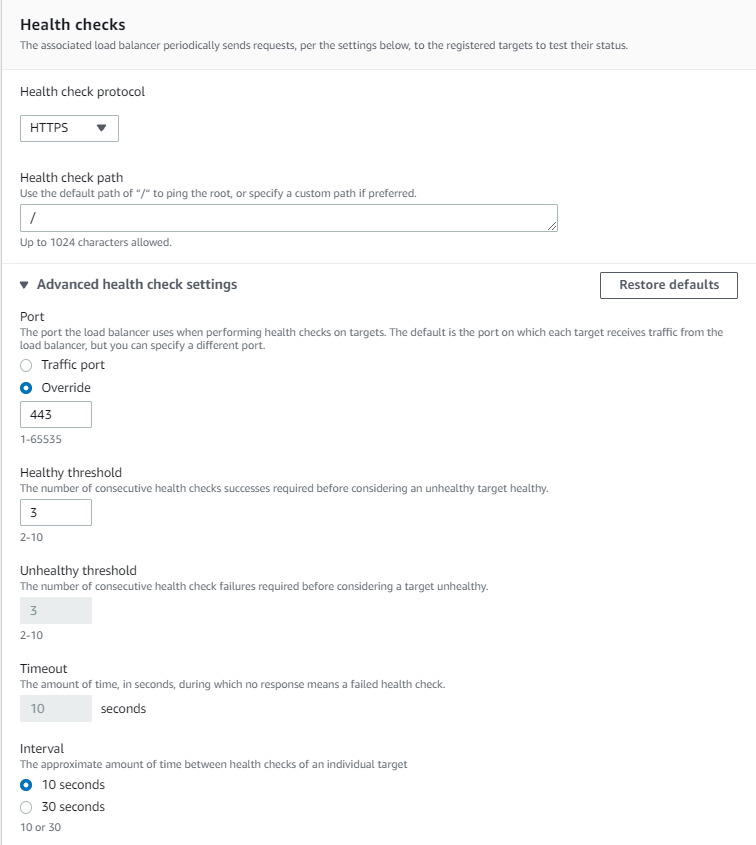Click the disabled Unhealthy threshold field
This screenshot has height=845, width=756.
pyautogui.click(x=56, y=611)
